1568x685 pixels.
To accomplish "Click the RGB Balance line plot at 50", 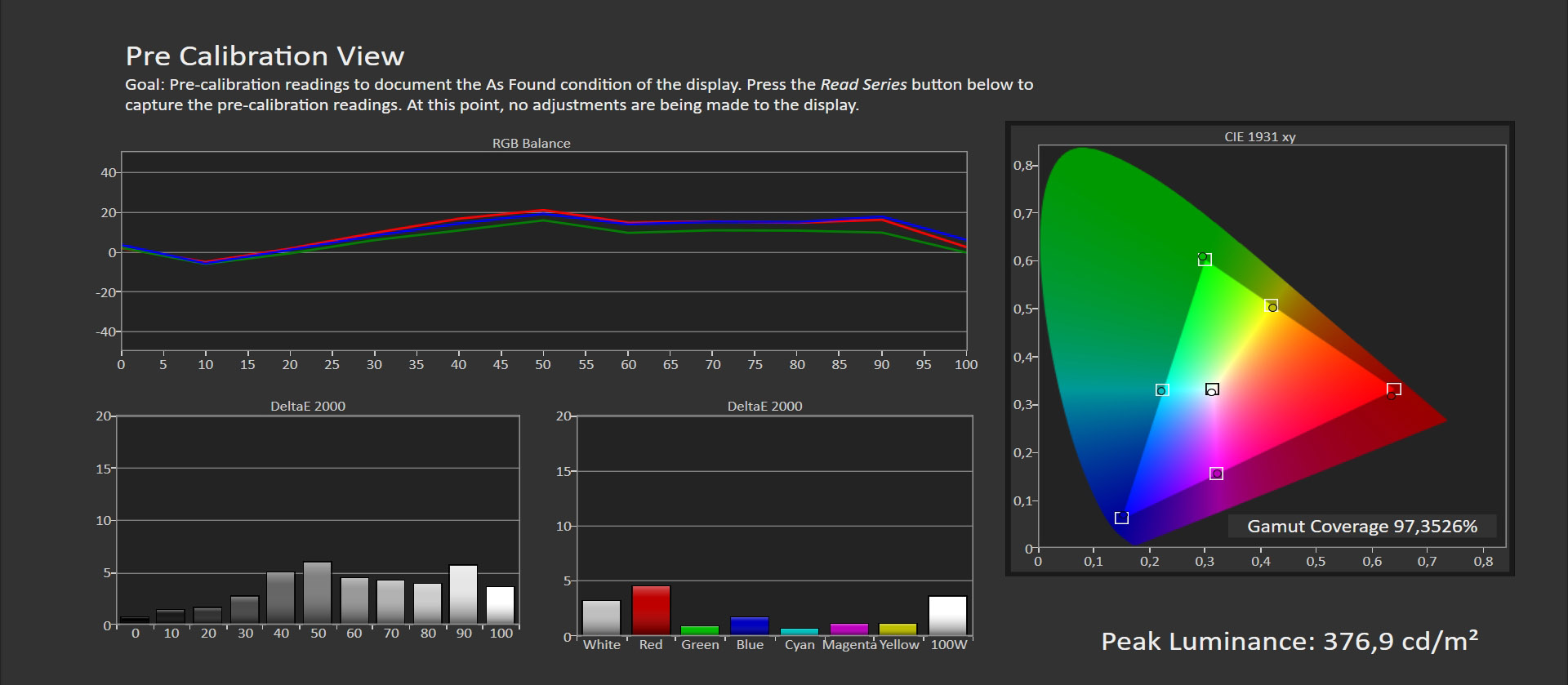I will pyautogui.click(x=543, y=215).
